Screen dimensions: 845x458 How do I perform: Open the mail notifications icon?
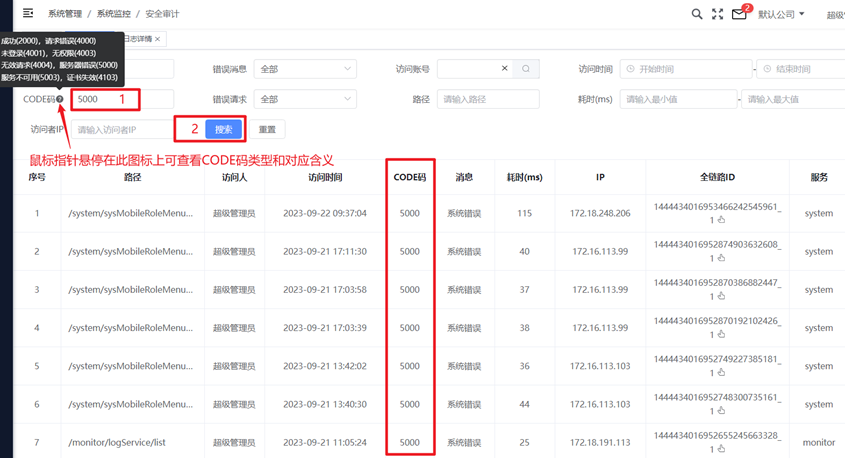coord(739,14)
